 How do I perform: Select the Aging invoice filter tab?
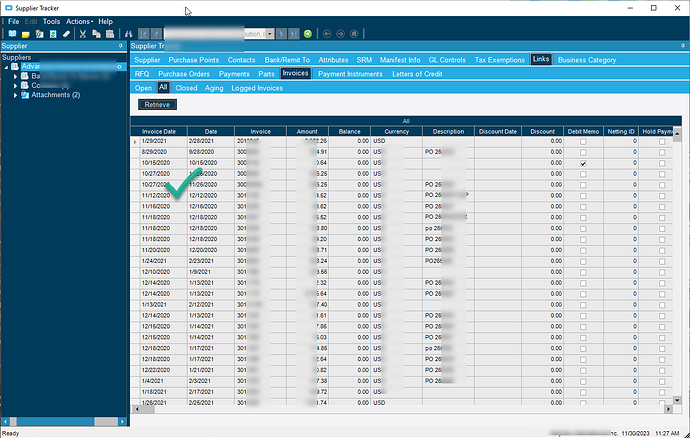214,88
